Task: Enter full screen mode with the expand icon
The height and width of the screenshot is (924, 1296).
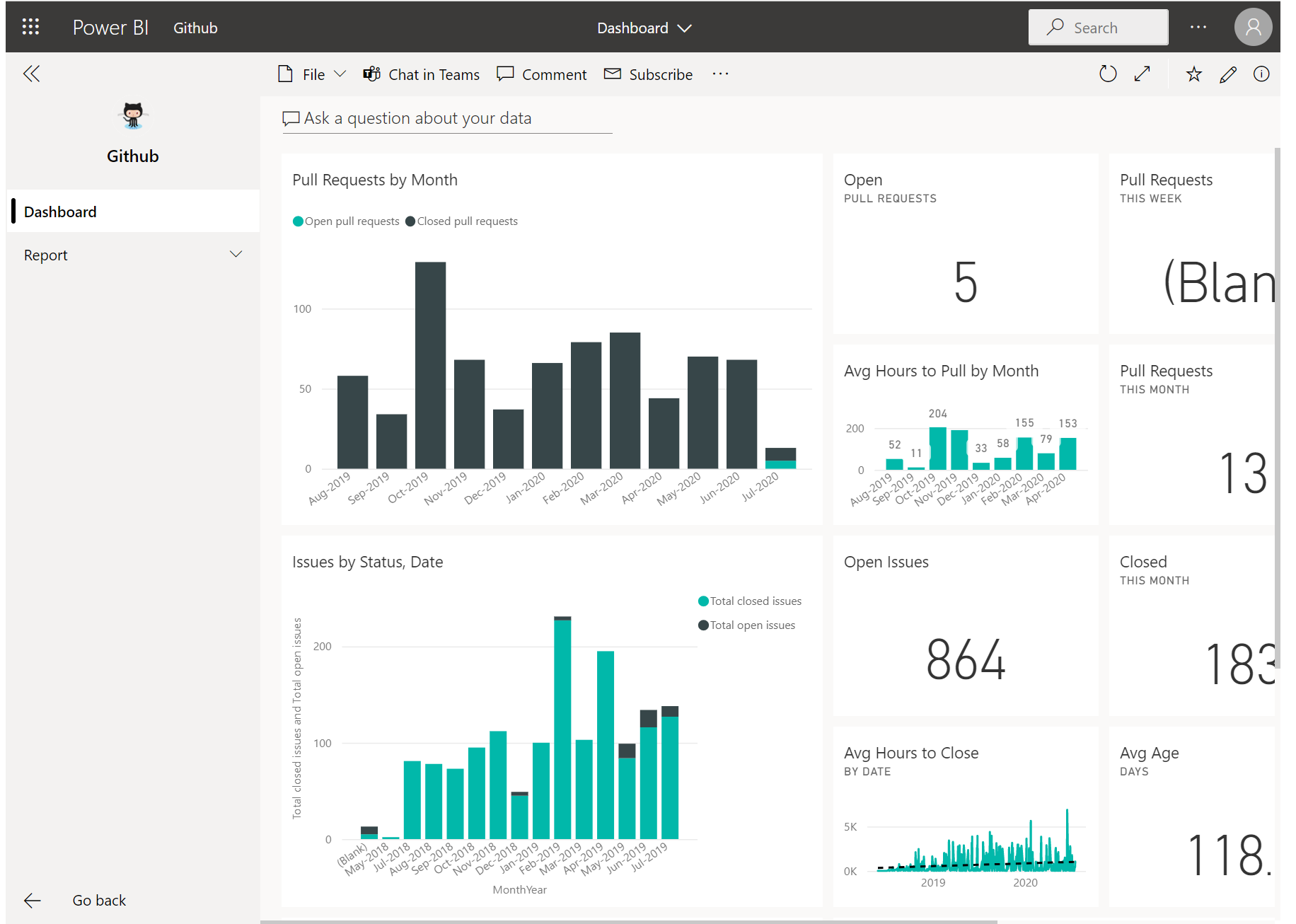Action: coord(1142,74)
